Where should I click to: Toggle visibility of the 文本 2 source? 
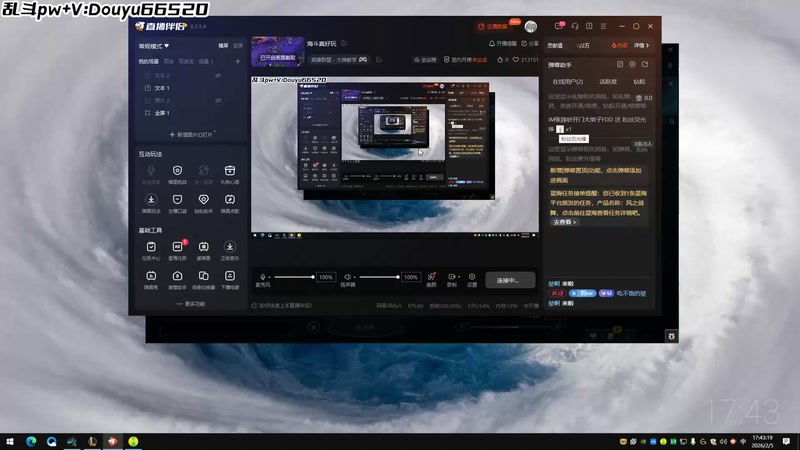click(218, 76)
